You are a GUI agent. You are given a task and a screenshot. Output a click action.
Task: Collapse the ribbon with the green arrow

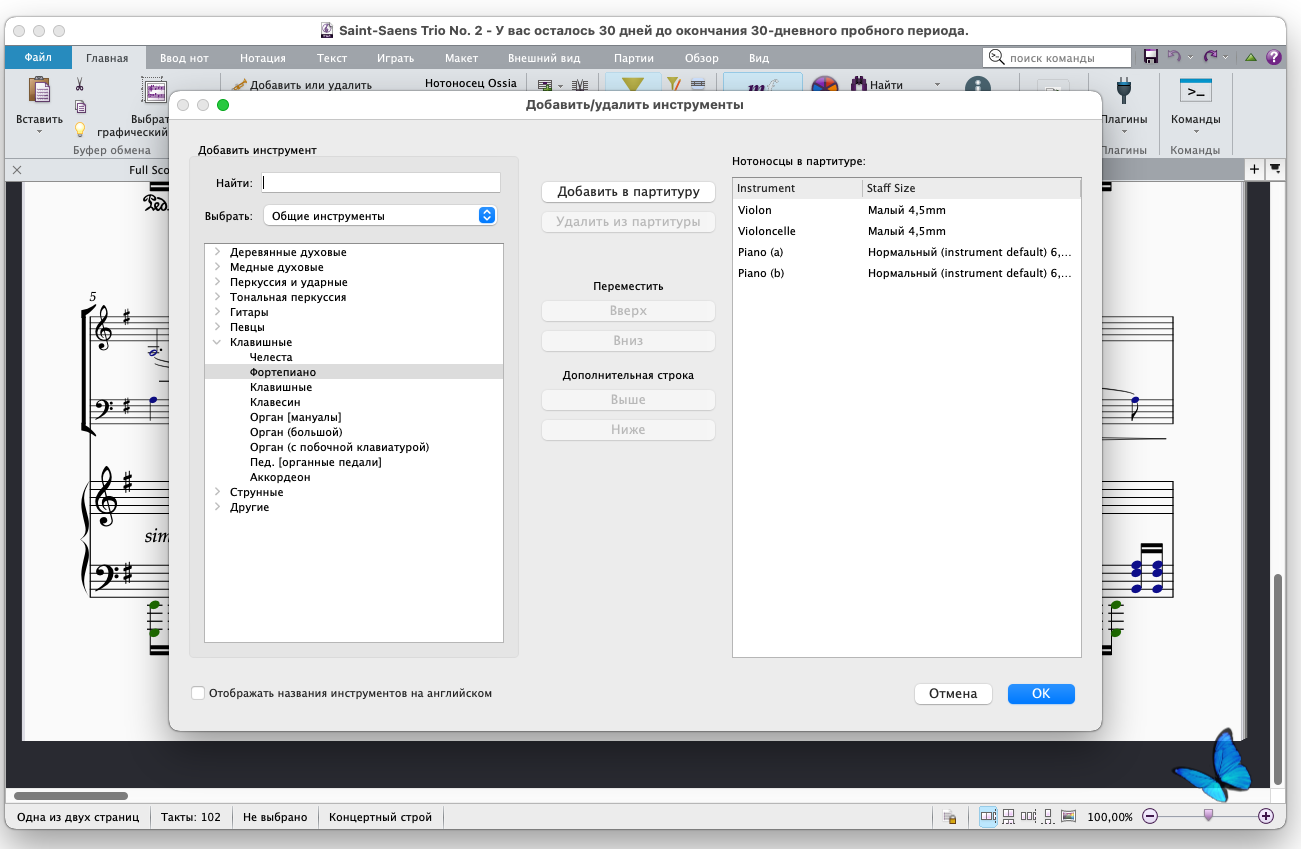click(1250, 57)
